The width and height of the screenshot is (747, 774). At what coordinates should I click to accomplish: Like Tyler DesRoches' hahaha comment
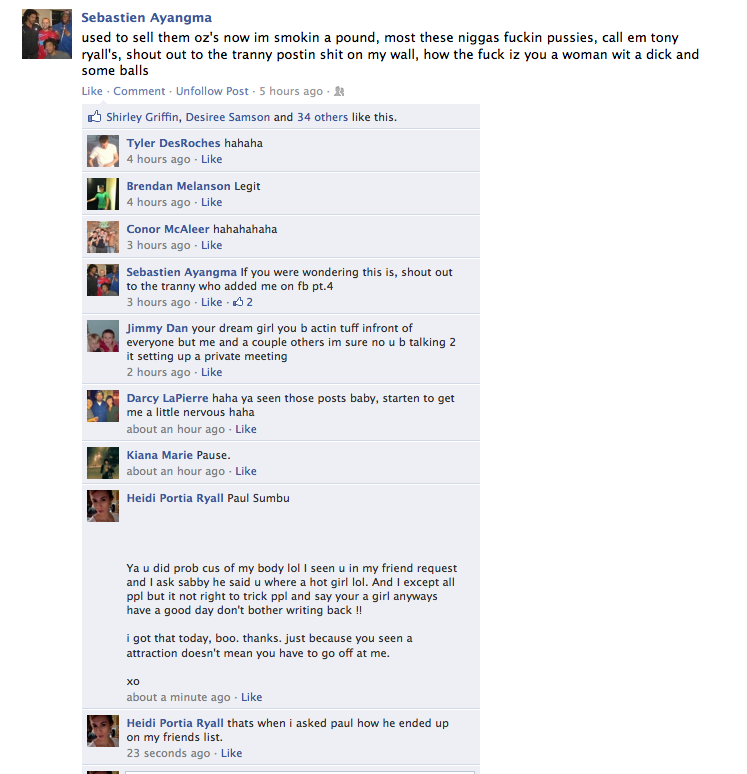pyautogui.click(x=211, y=159)
